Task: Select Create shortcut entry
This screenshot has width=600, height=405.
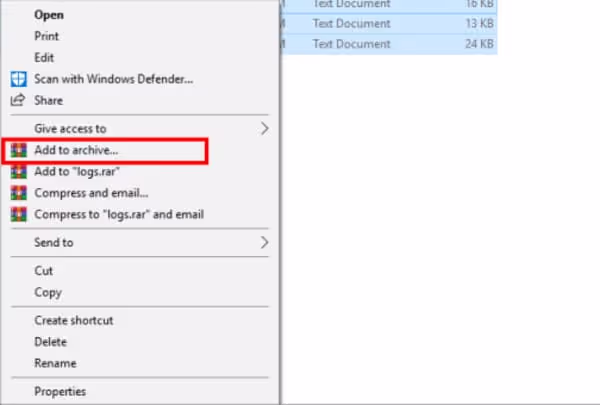Action: point(74,320)
